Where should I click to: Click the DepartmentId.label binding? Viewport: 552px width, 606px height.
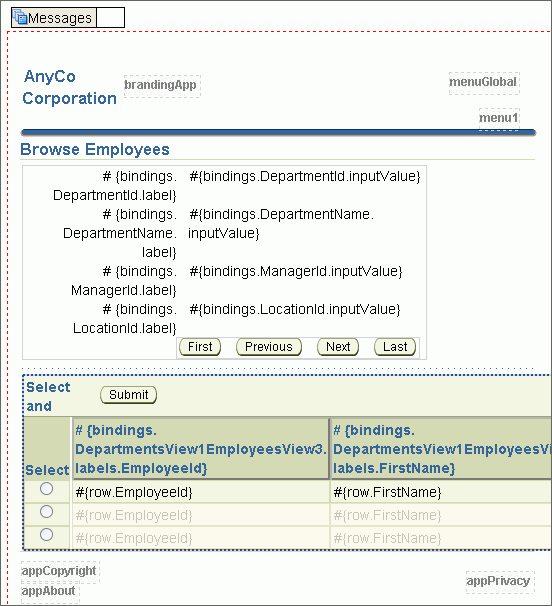[x=115, y=186]
